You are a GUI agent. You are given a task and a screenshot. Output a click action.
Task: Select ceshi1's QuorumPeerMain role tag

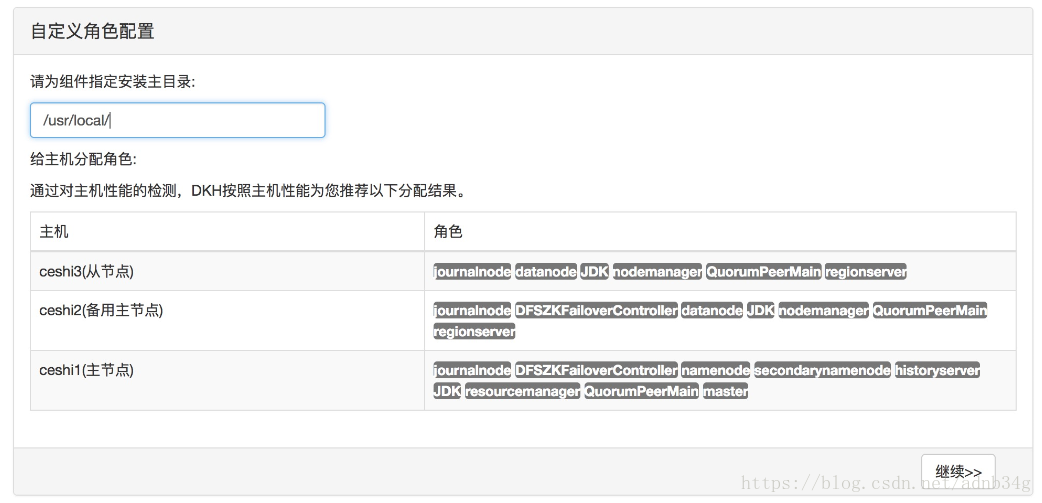pyautogui.click(x=641, y=391)
